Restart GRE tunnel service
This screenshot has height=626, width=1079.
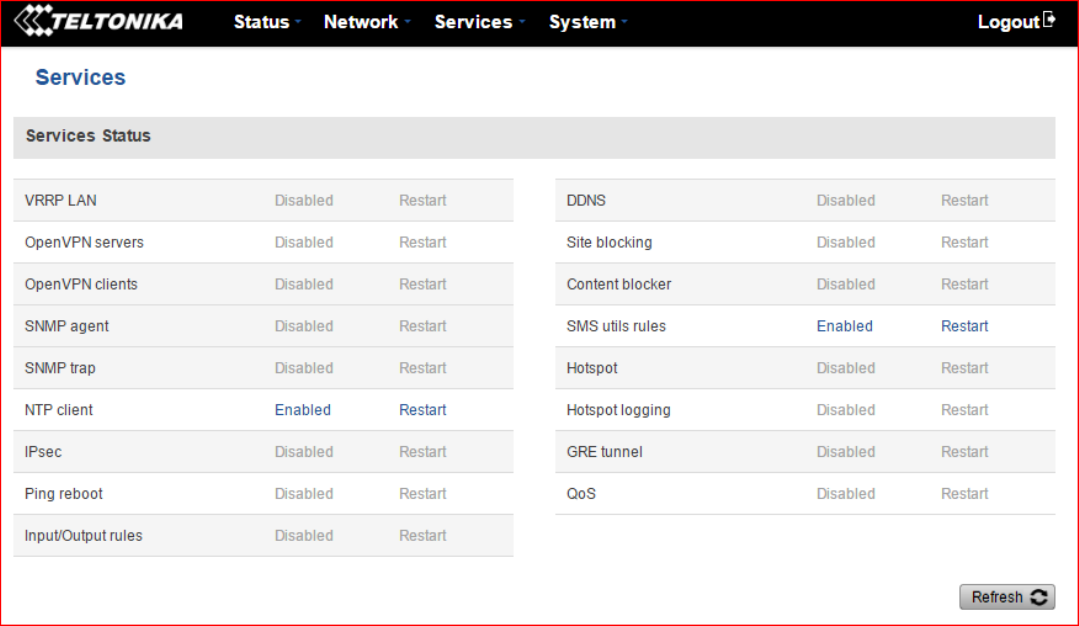(x=964, y=452)
